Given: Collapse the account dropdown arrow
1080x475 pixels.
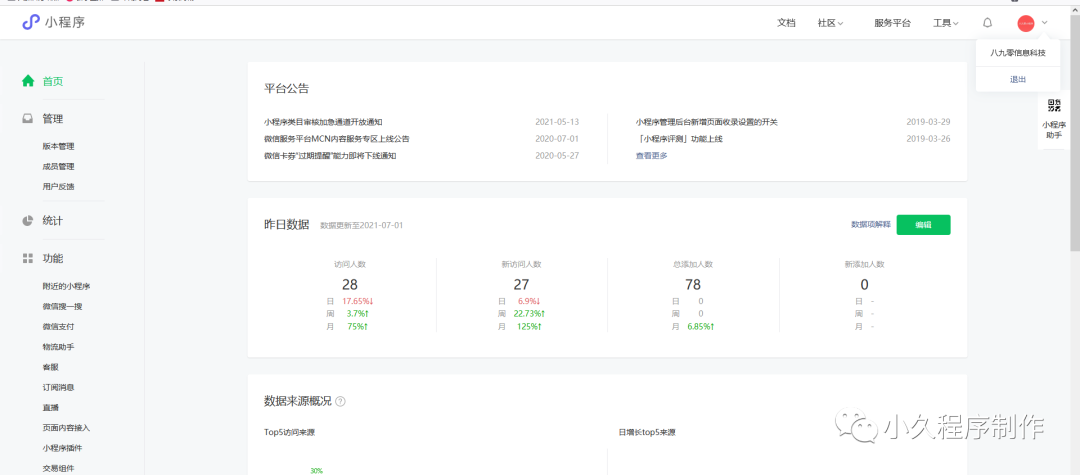Looking at the screenshot, I should click(1045, 22).
